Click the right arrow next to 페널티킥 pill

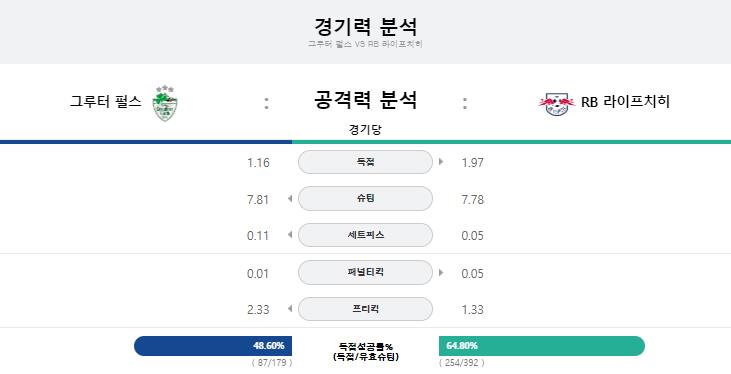click(x=441, y=272)
